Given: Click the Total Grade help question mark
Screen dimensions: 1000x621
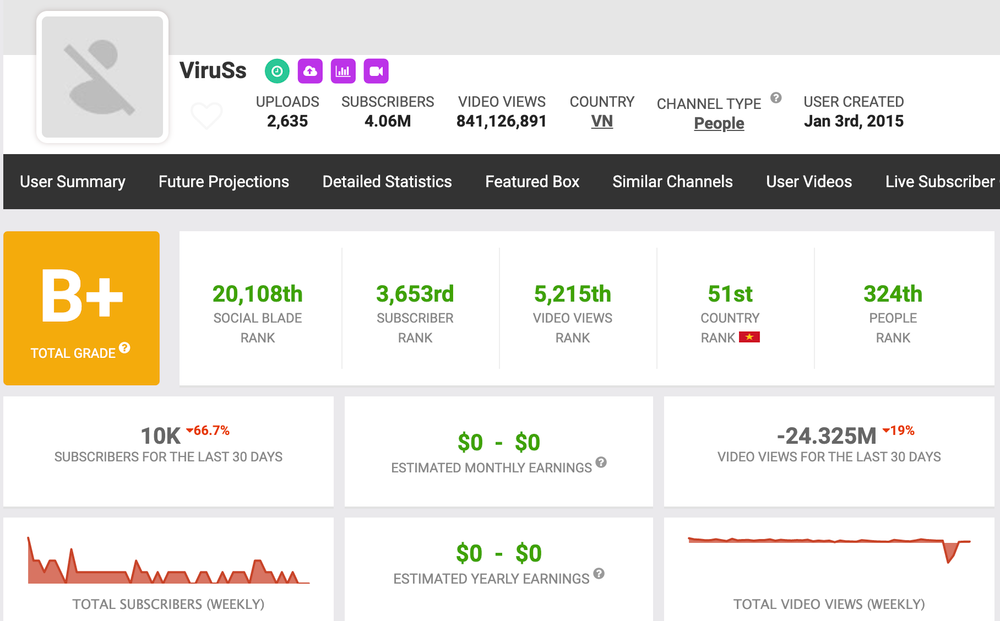Looking at the screenshot, I should click(124, 347).
